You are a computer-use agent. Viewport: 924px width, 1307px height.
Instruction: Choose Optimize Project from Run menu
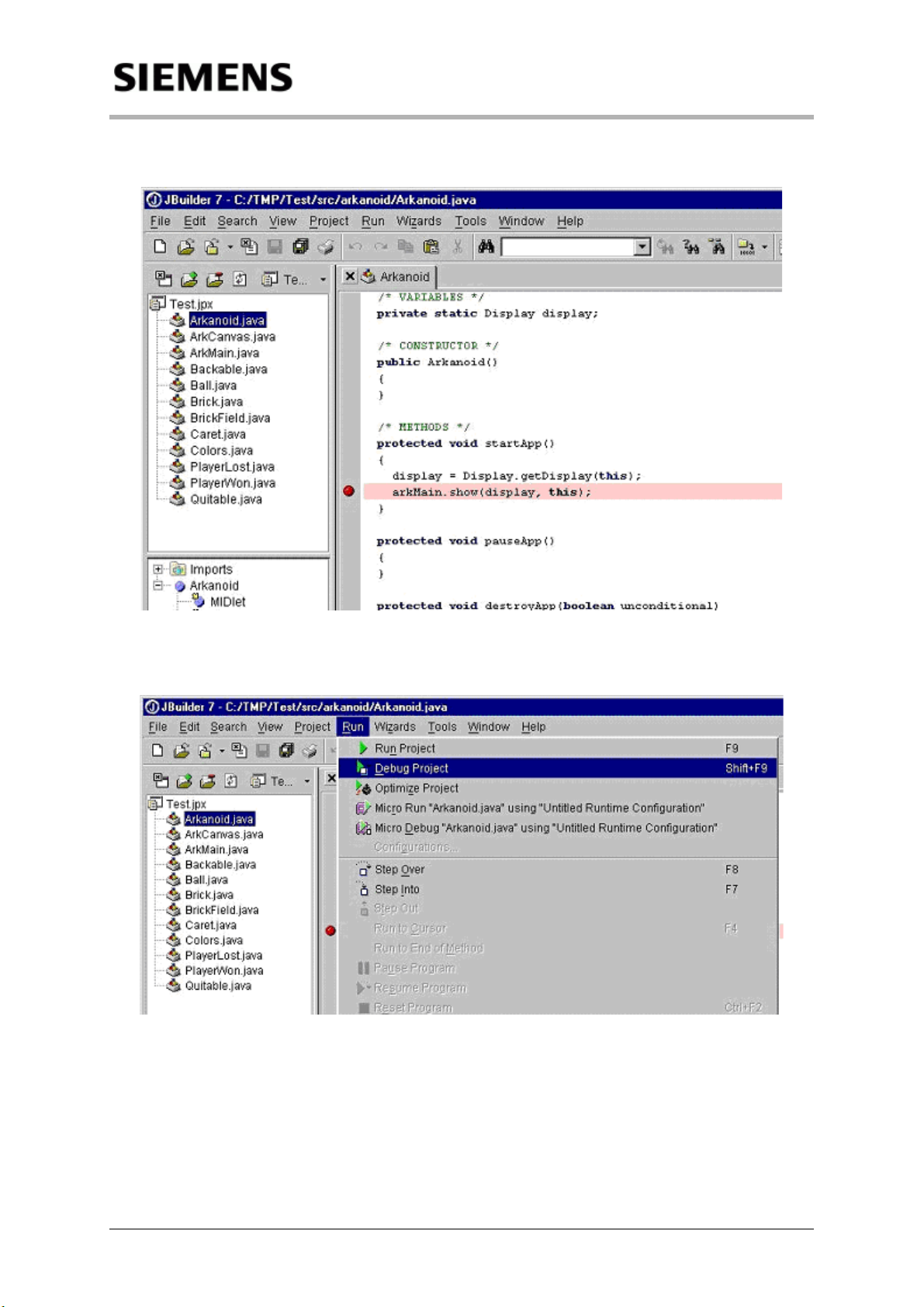(x=559, y=788)
